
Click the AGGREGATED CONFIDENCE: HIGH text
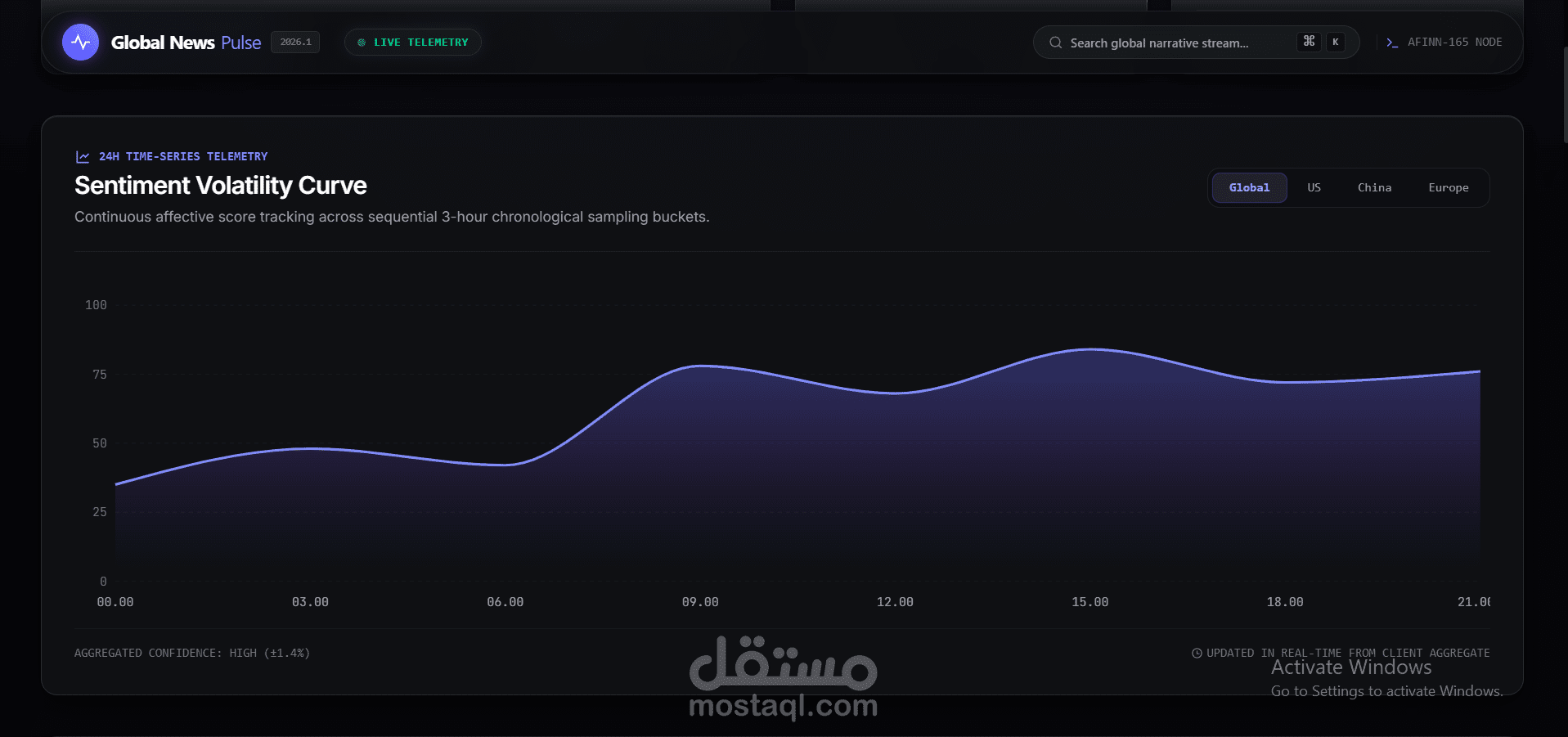(x=192, y=653)
